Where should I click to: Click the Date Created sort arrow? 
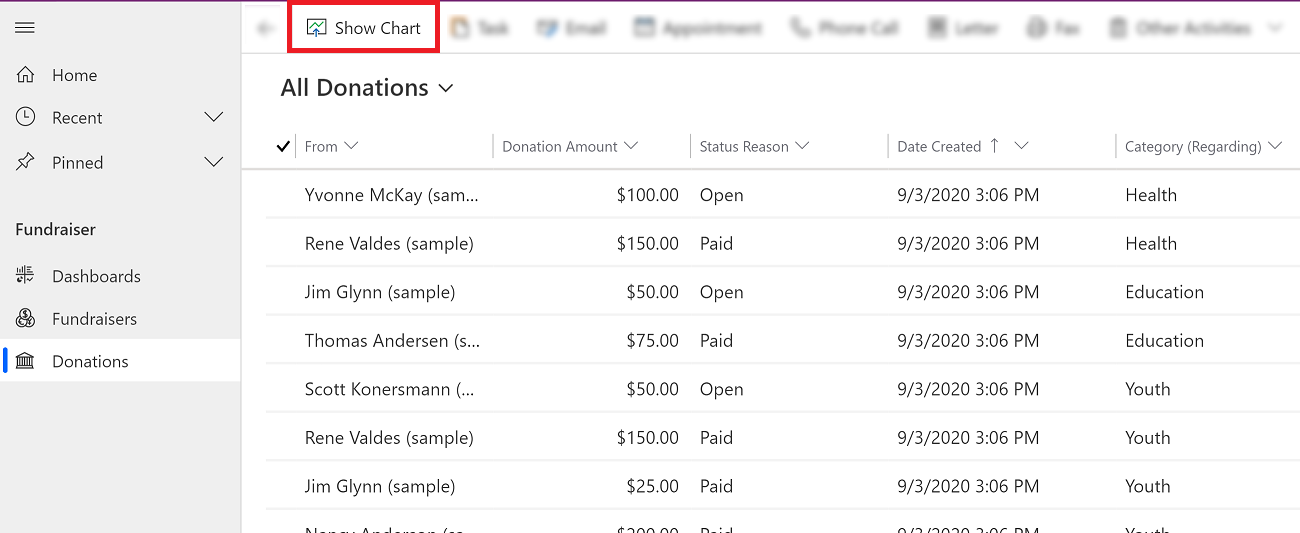click(994, 145)
